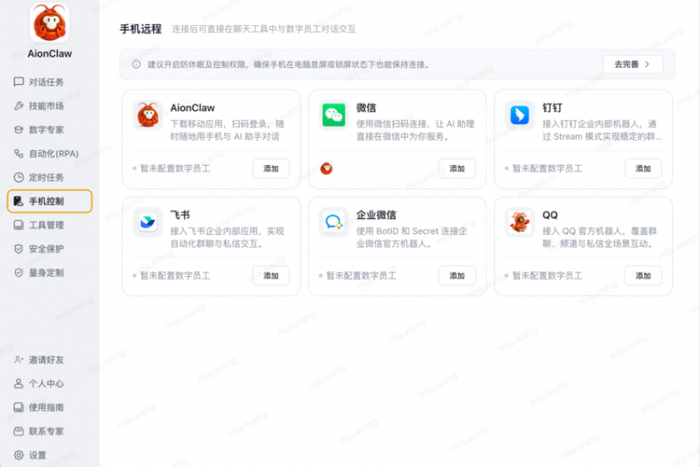This screenshot has height=467, width=700.
Task: Click the AionClaw name under the logo
Action: (50, 54)
